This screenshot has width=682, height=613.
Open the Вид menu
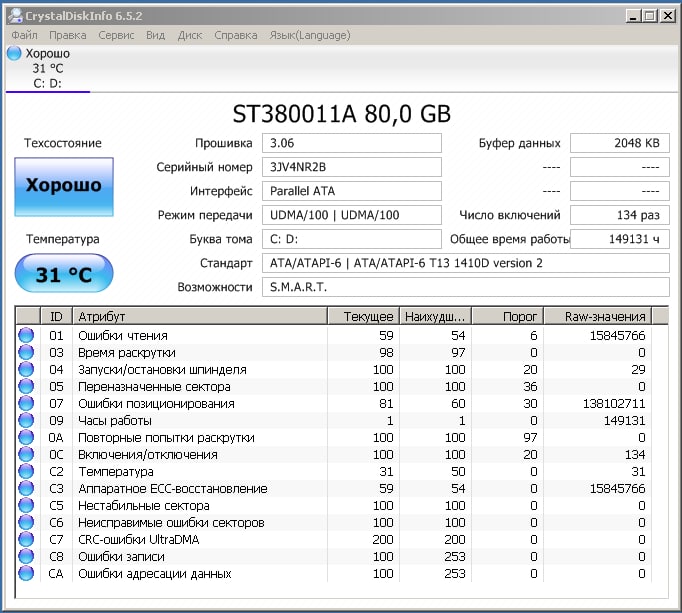click(x=155, y=35)
